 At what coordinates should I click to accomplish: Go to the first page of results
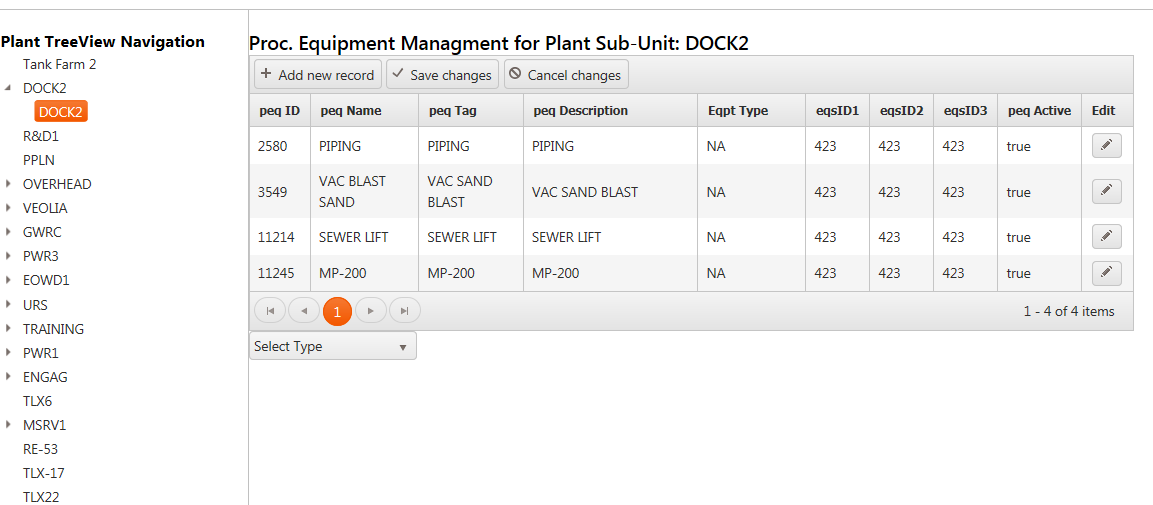click(270, 311)
